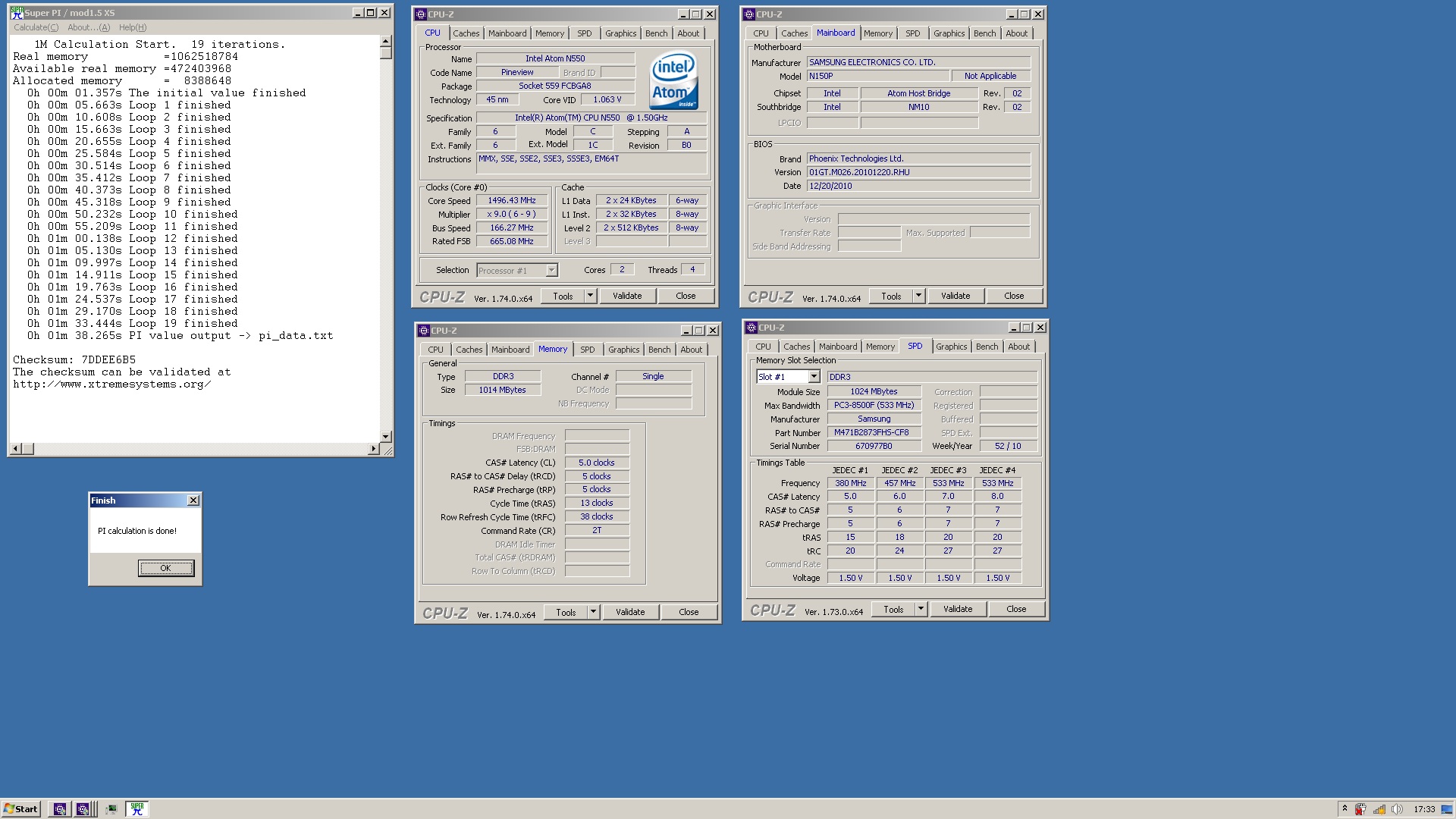Click Core Speed value 1496.43 MHz
Screen dimensions: 1456x819
tap(512, 201)
